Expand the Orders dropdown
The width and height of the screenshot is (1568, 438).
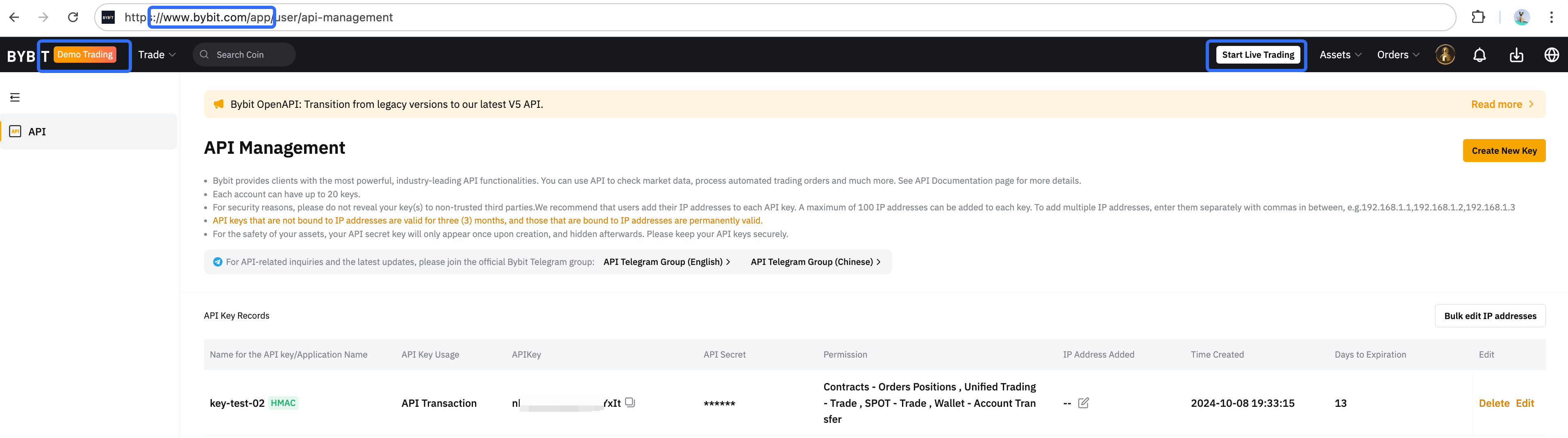pos(1398,55)
